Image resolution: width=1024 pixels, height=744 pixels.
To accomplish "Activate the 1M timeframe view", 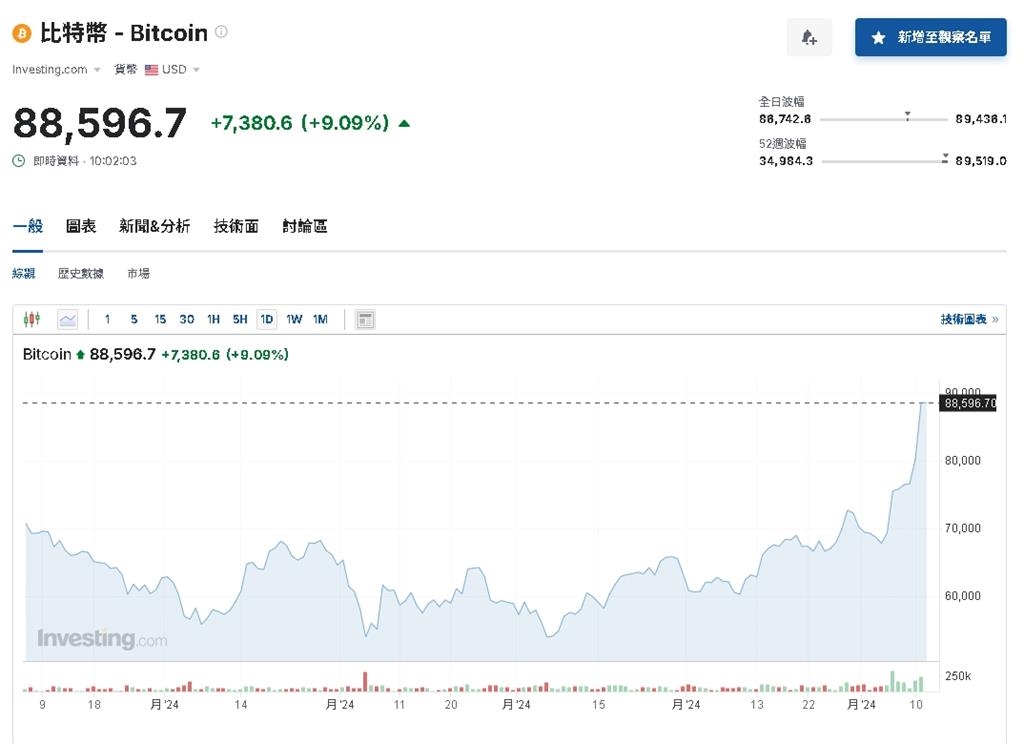I will [x=320, y=319].
